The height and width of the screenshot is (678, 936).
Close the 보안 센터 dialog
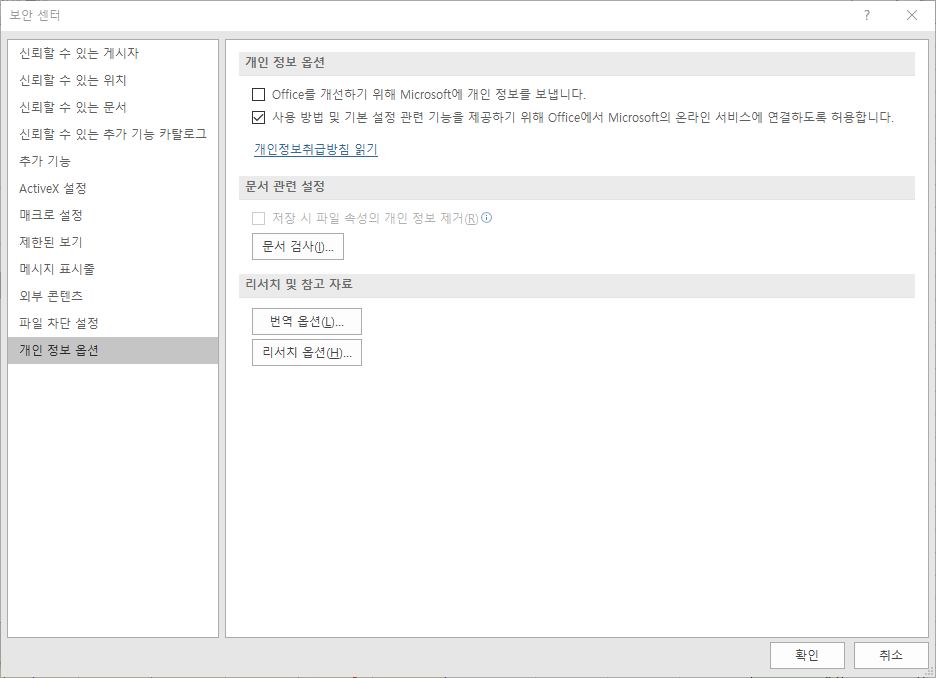[x=912, y=16]
